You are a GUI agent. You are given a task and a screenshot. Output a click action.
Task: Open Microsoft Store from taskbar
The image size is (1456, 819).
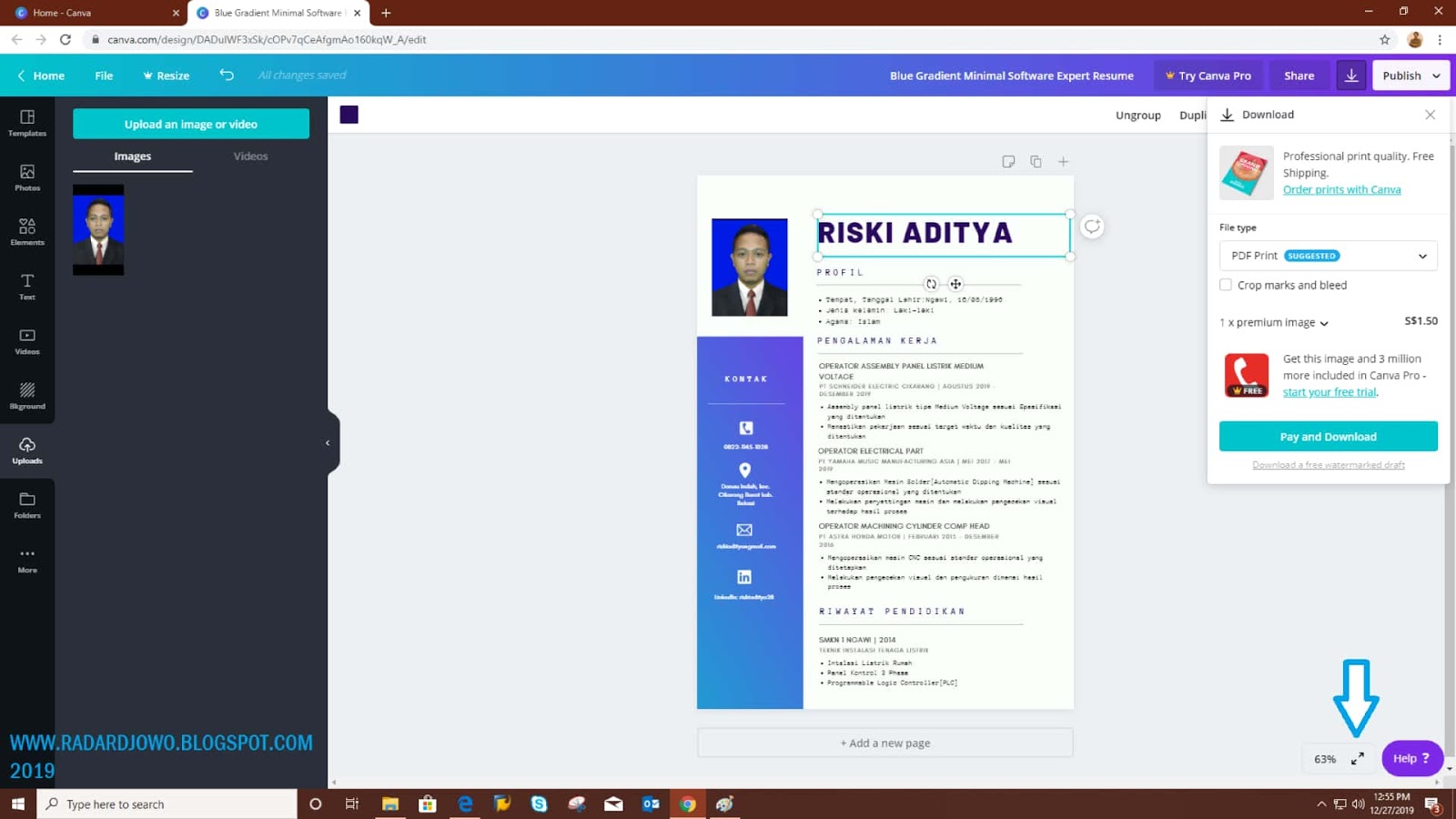click(x=427, y=804)
